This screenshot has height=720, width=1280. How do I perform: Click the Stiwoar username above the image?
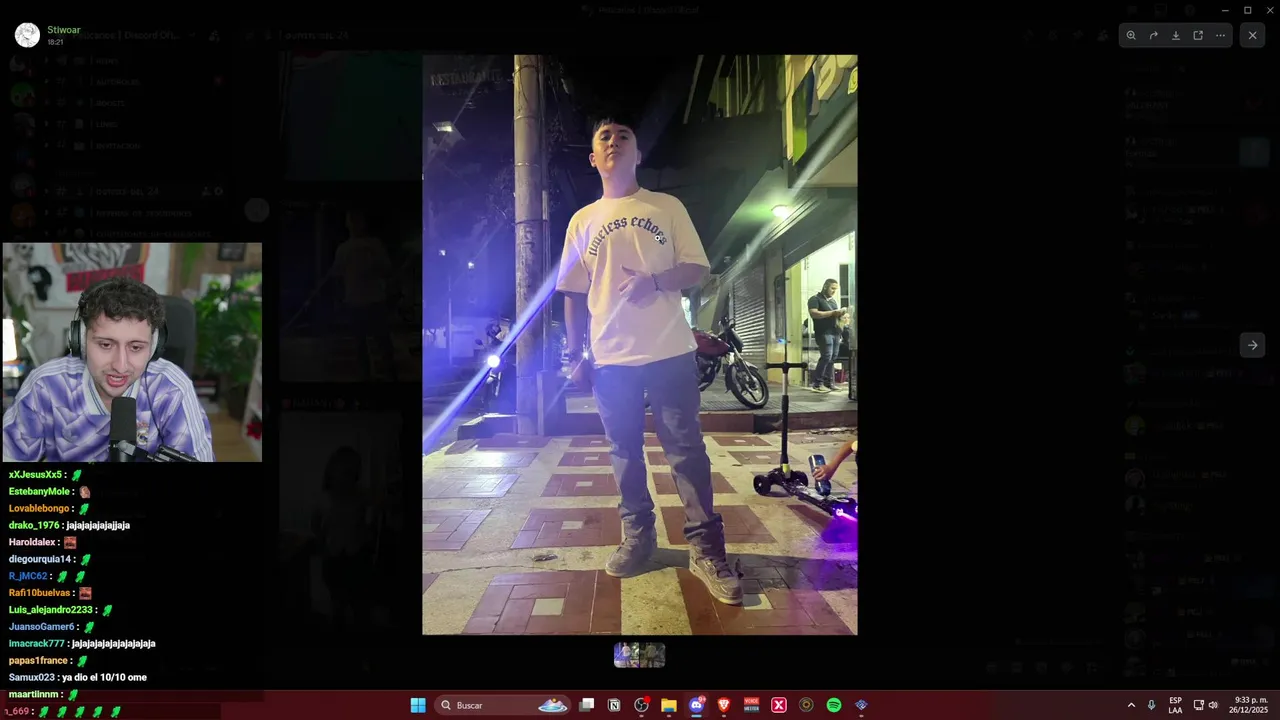(63, 30)
